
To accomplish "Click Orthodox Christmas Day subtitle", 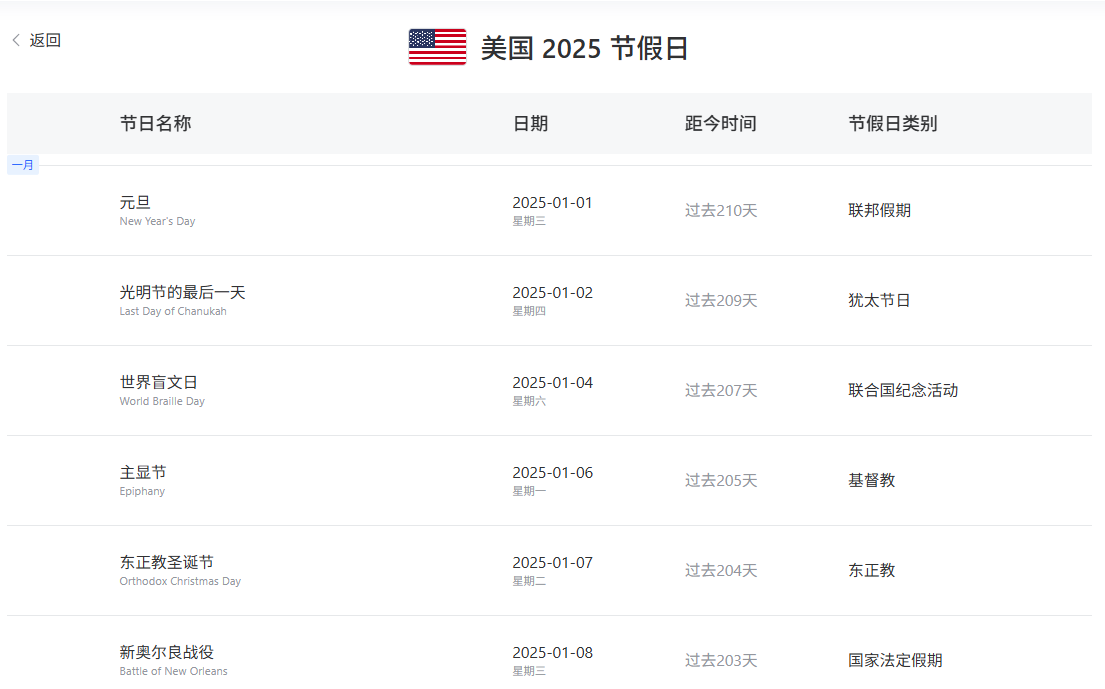I will [x=180, y=582].
